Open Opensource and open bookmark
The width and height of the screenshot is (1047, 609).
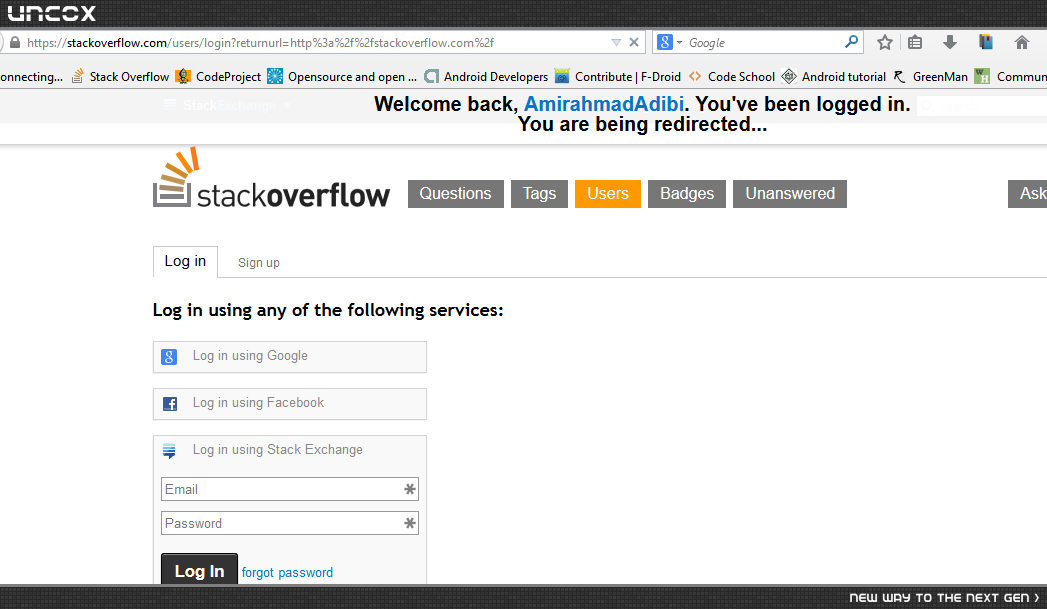342,77
